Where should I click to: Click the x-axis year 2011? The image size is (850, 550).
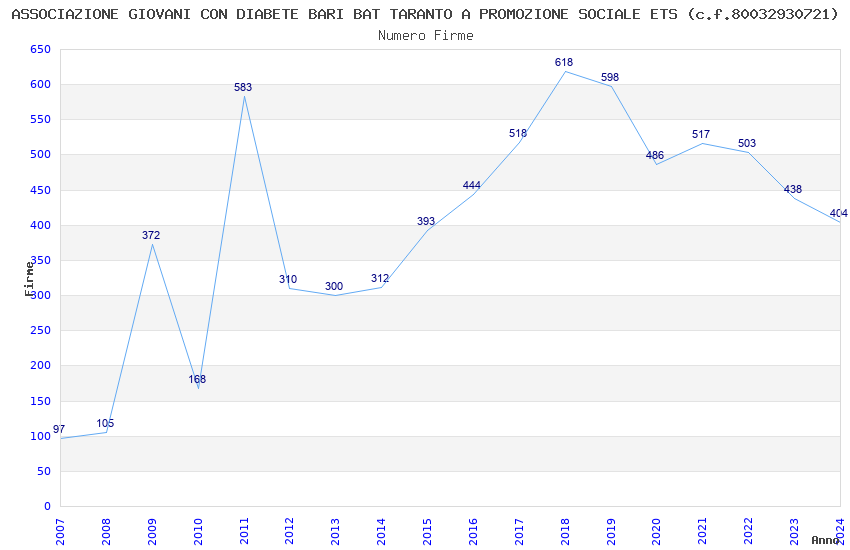click(x=244, y=532)
